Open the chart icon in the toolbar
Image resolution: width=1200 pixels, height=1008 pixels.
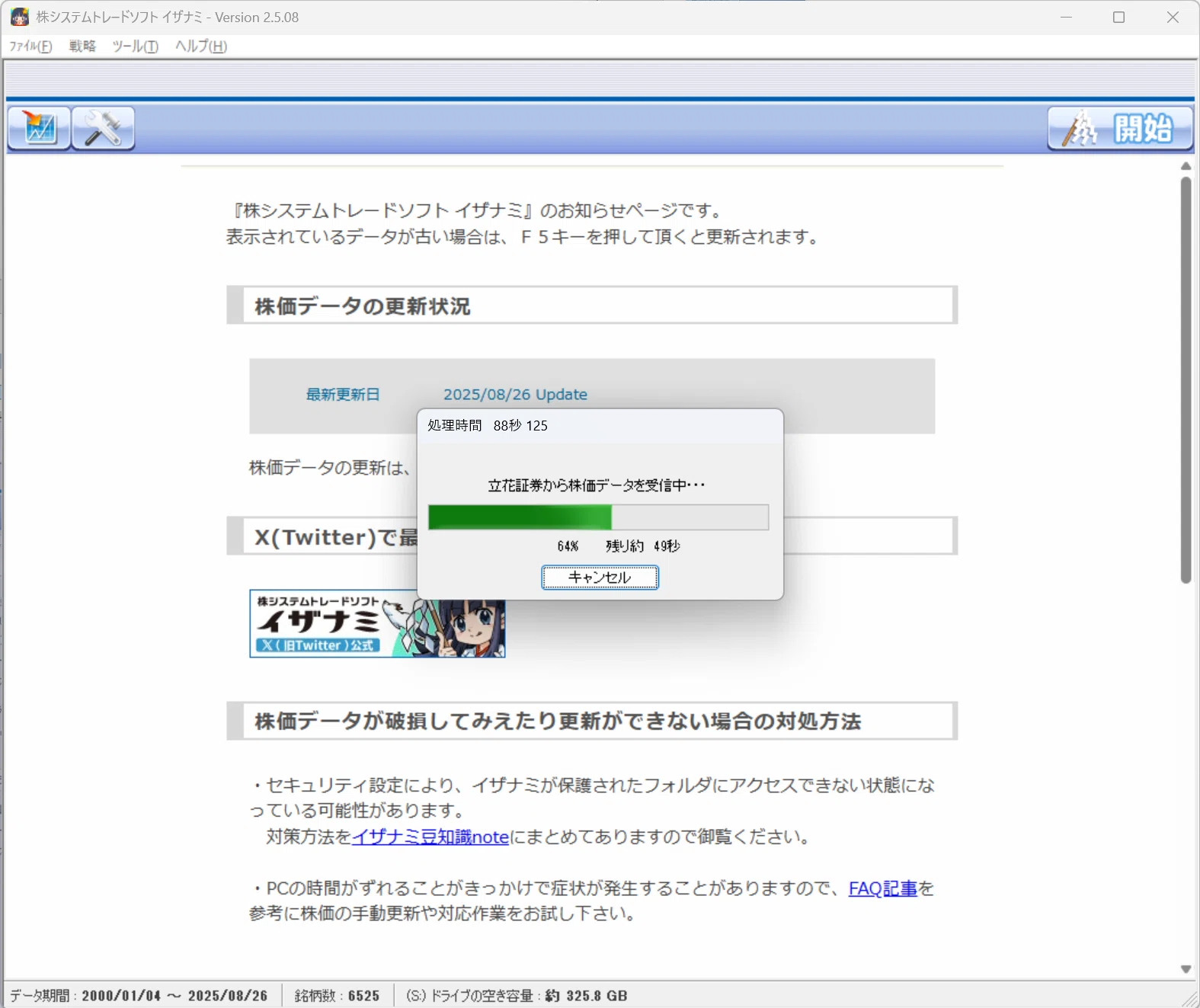click(x=40, y=128)
